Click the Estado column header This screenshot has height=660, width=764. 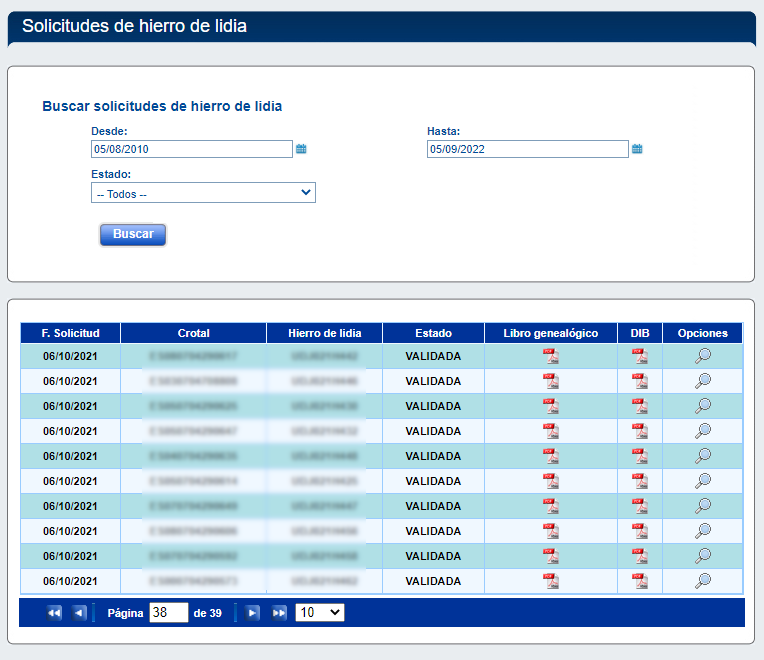[433, 333]
